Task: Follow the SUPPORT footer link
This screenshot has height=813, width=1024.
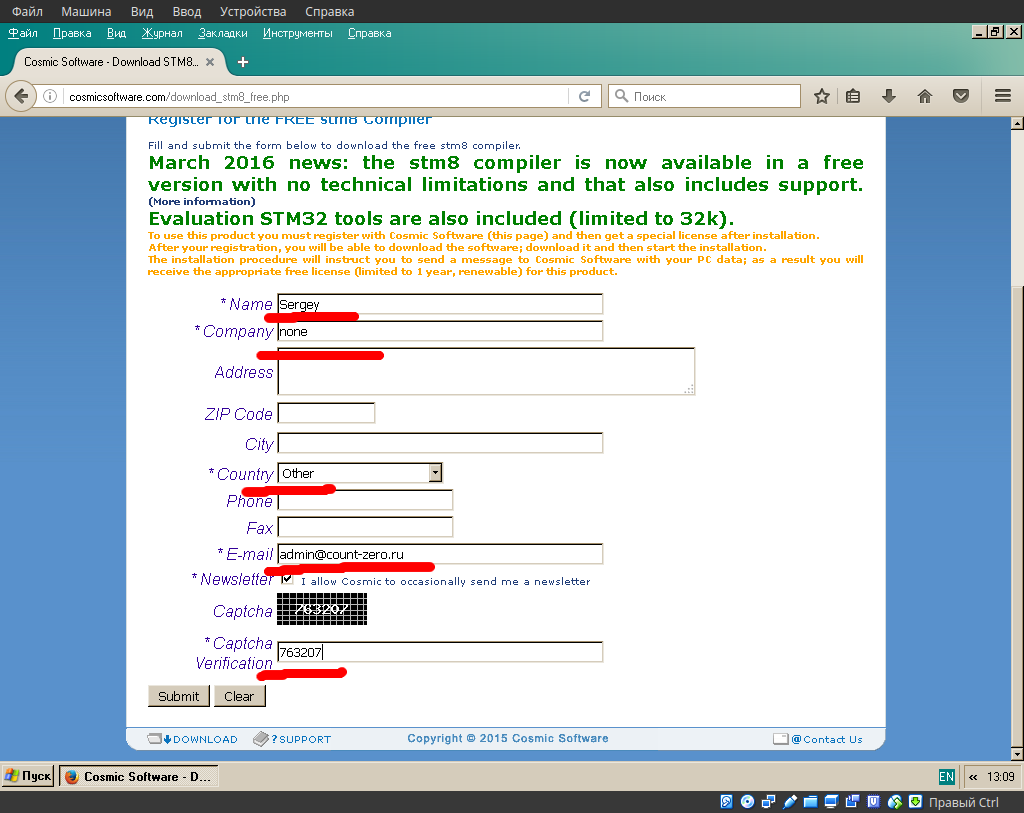Action: [292, 739]
